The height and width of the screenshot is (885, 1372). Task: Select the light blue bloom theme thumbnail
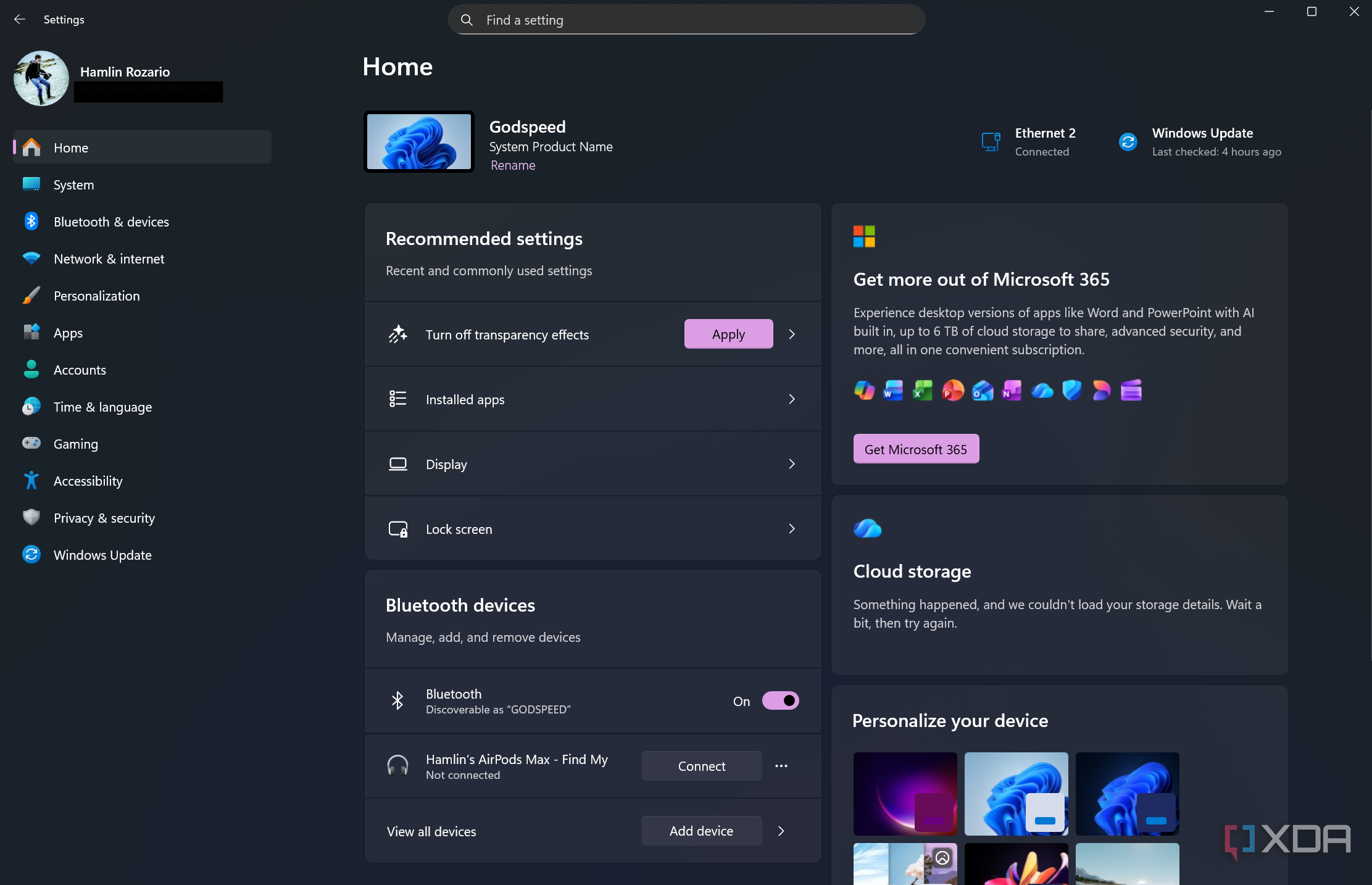1017,794
